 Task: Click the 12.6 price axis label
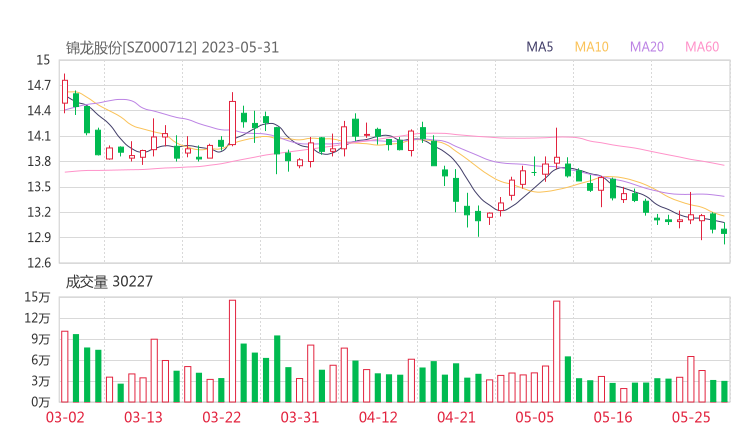tap(39, 263)
